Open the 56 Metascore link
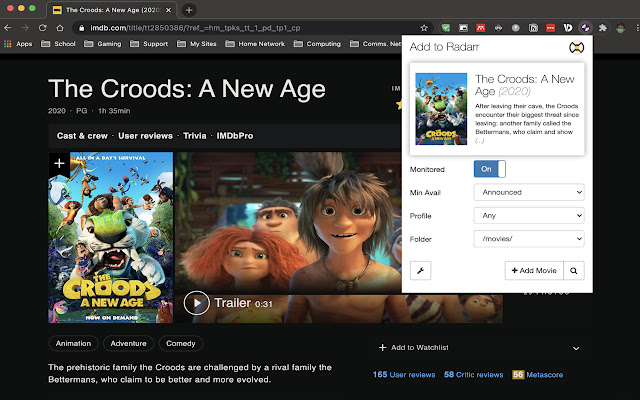 pyautogui.click(x=538, y=375)
